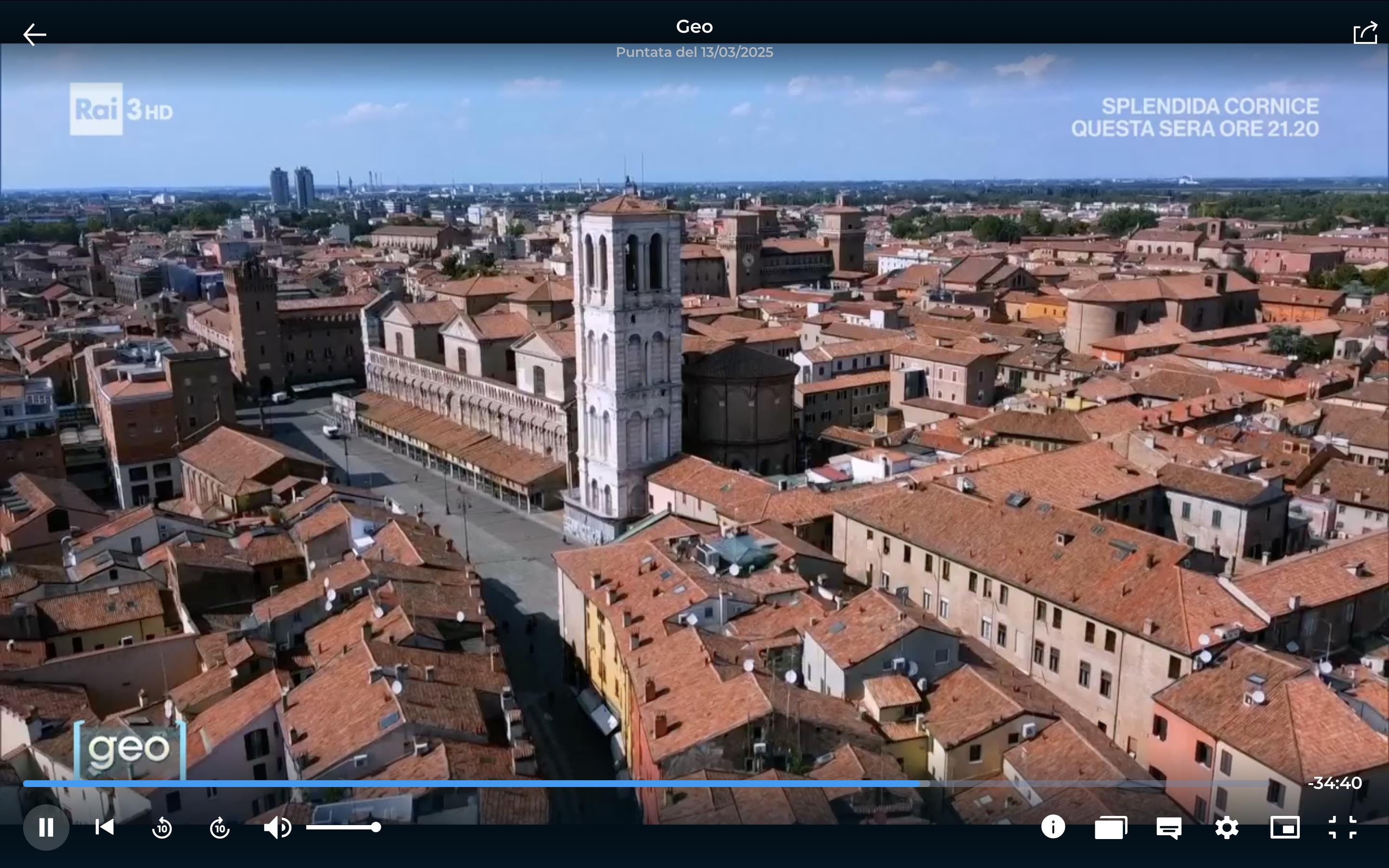Click the remaining time -34:40 label
The image size is (1389, 868).
[1335, 783]
